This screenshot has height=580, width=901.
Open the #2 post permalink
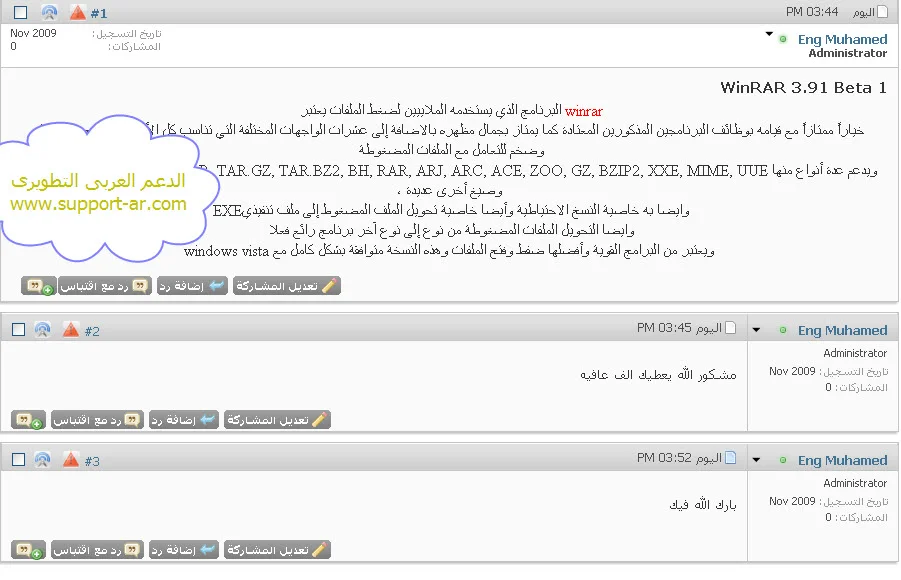[92, 331]
